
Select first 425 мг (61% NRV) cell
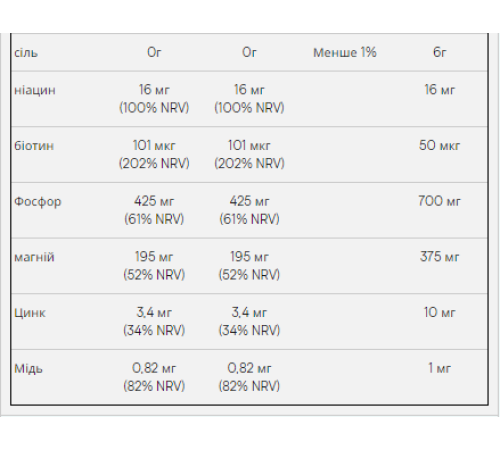pyautogui.click(x=154, y=210)
